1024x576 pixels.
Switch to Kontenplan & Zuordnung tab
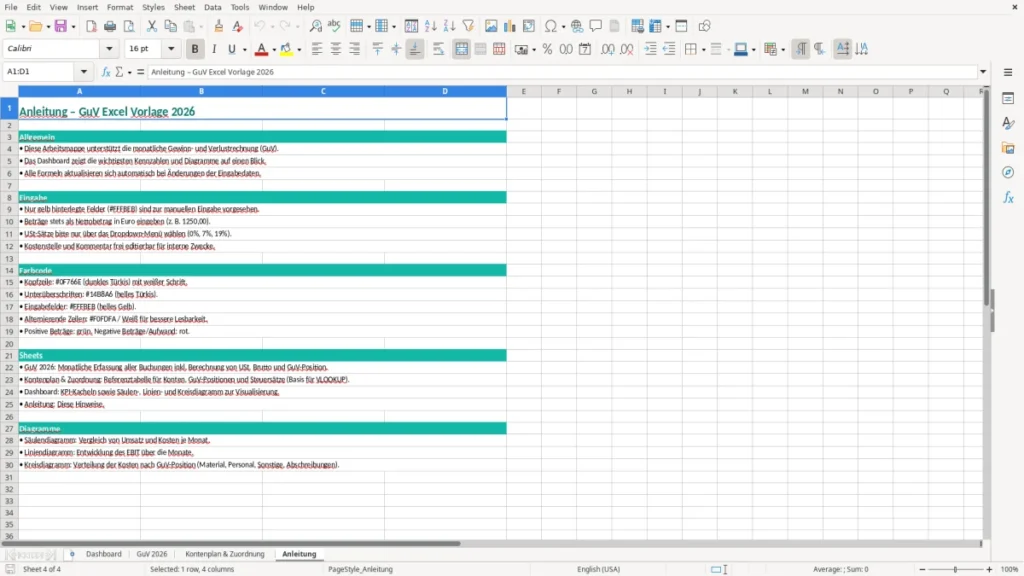(x=225, y=554)
